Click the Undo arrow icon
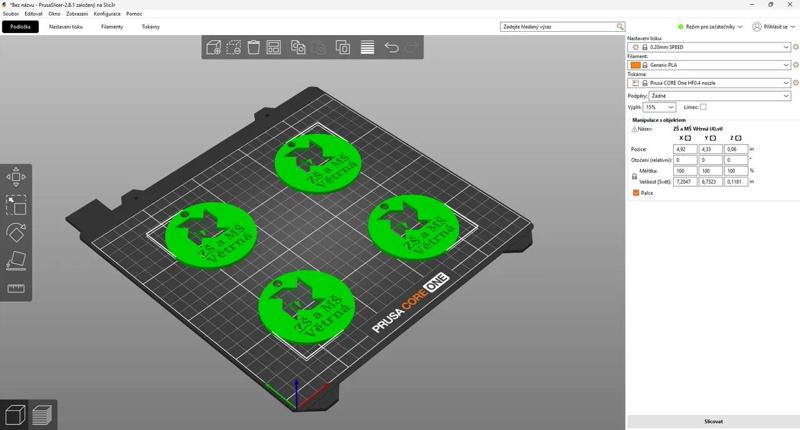800x430 pixels. tap(391, 47)
